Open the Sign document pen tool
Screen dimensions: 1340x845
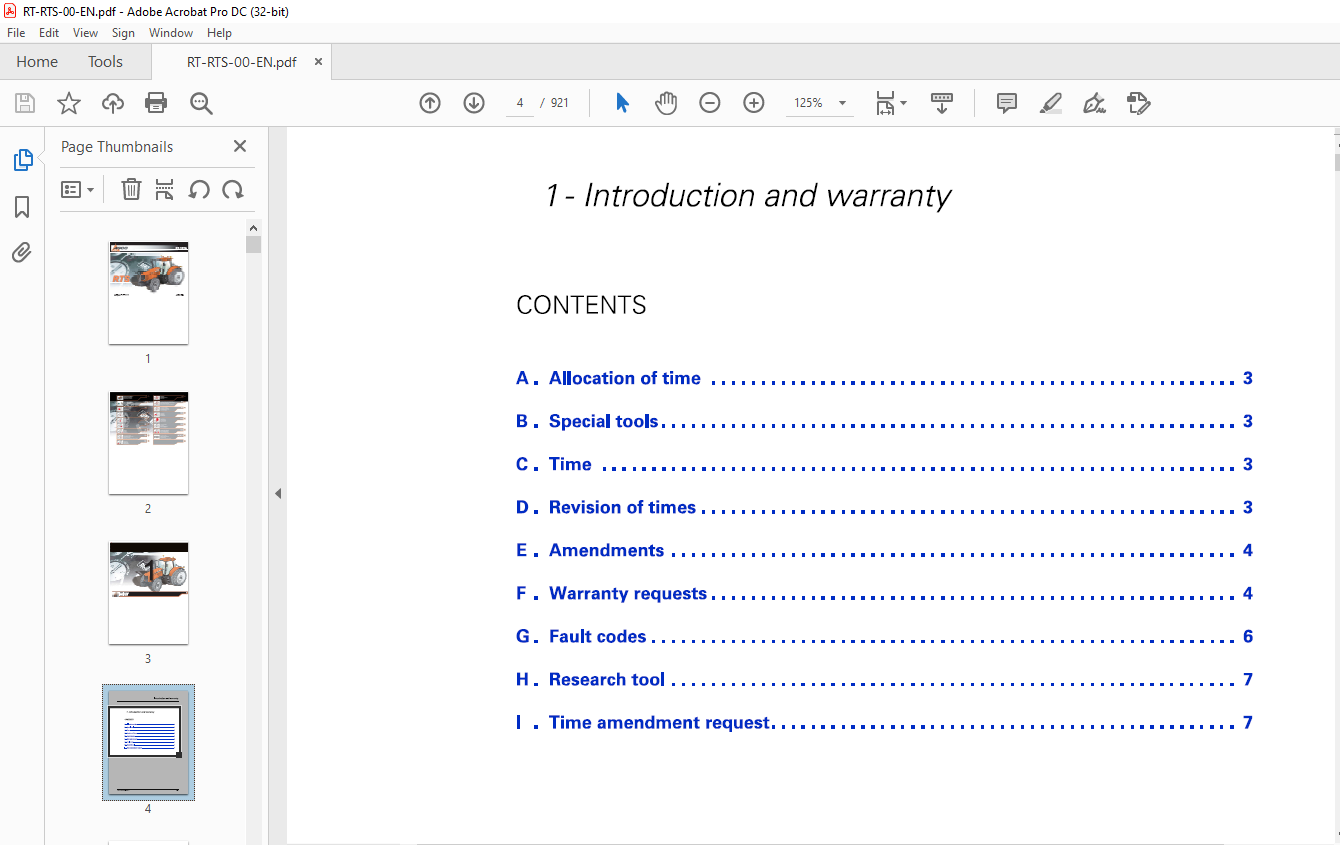pos(1094,103)
